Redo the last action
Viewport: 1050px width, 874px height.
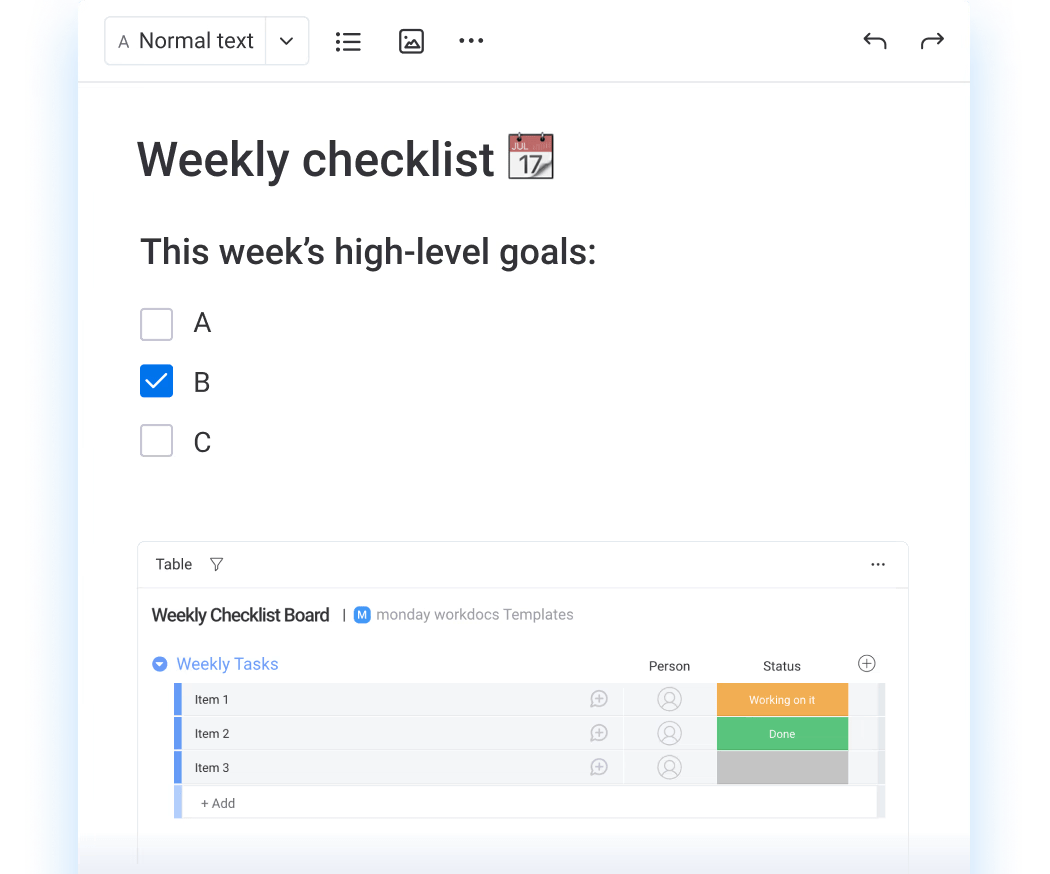tap(932, 41)
